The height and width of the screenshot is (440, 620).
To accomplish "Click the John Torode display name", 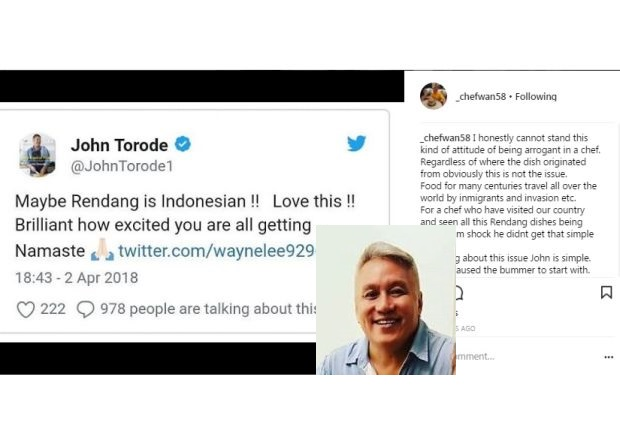I will 119,145.
